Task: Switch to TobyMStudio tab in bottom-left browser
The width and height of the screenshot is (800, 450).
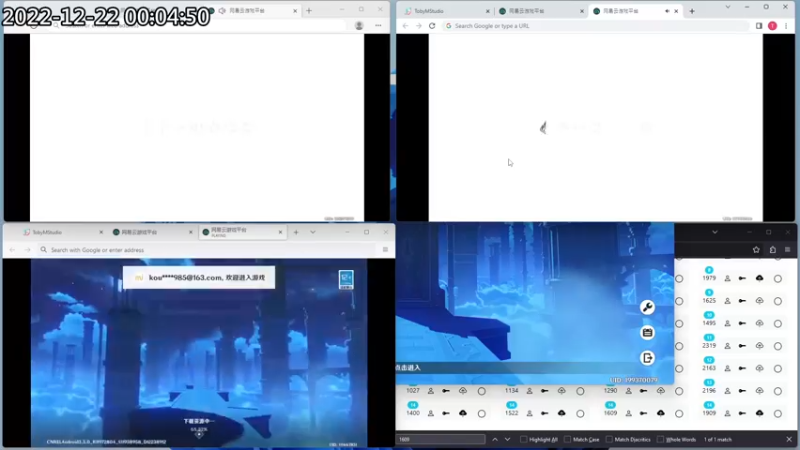Action: pyautogui.click(x=61, y=232)
